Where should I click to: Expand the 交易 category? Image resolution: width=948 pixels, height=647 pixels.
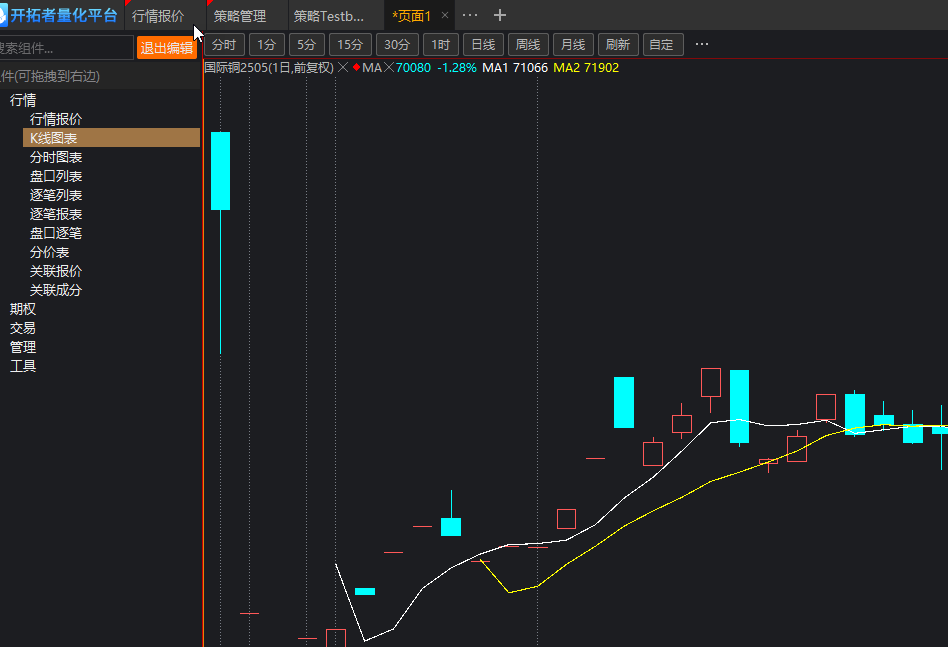point(23,328)
